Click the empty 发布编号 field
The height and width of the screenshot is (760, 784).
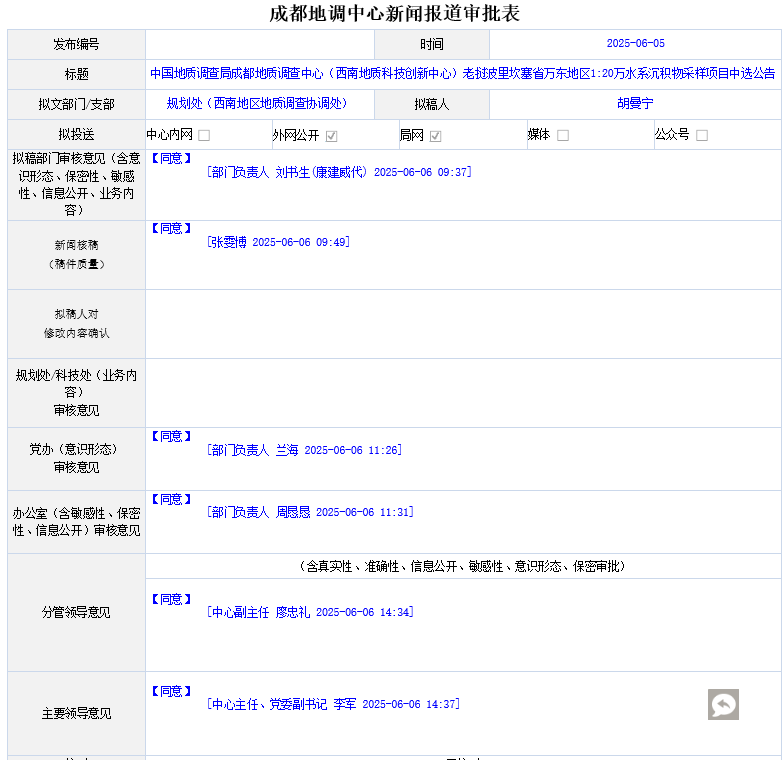click(x=259, y=44)
